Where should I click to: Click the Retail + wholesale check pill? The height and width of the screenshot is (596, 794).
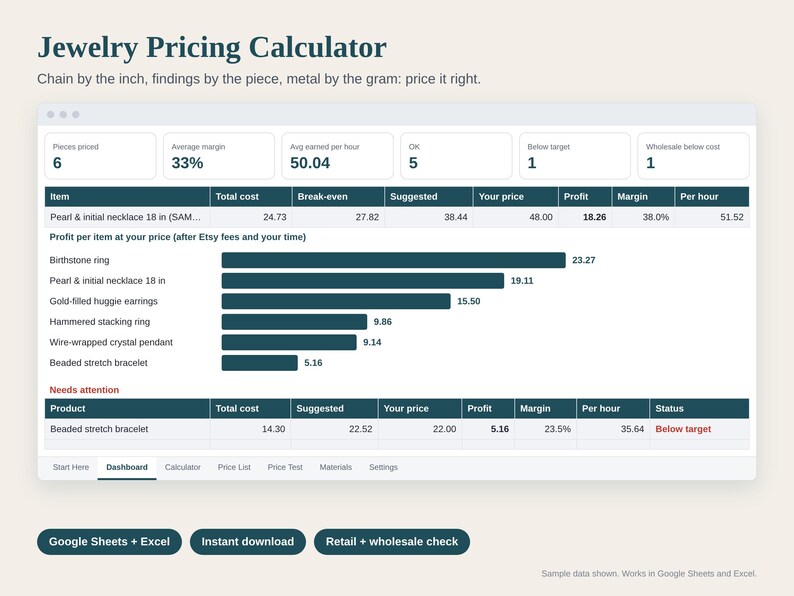(x=392, y=542)
